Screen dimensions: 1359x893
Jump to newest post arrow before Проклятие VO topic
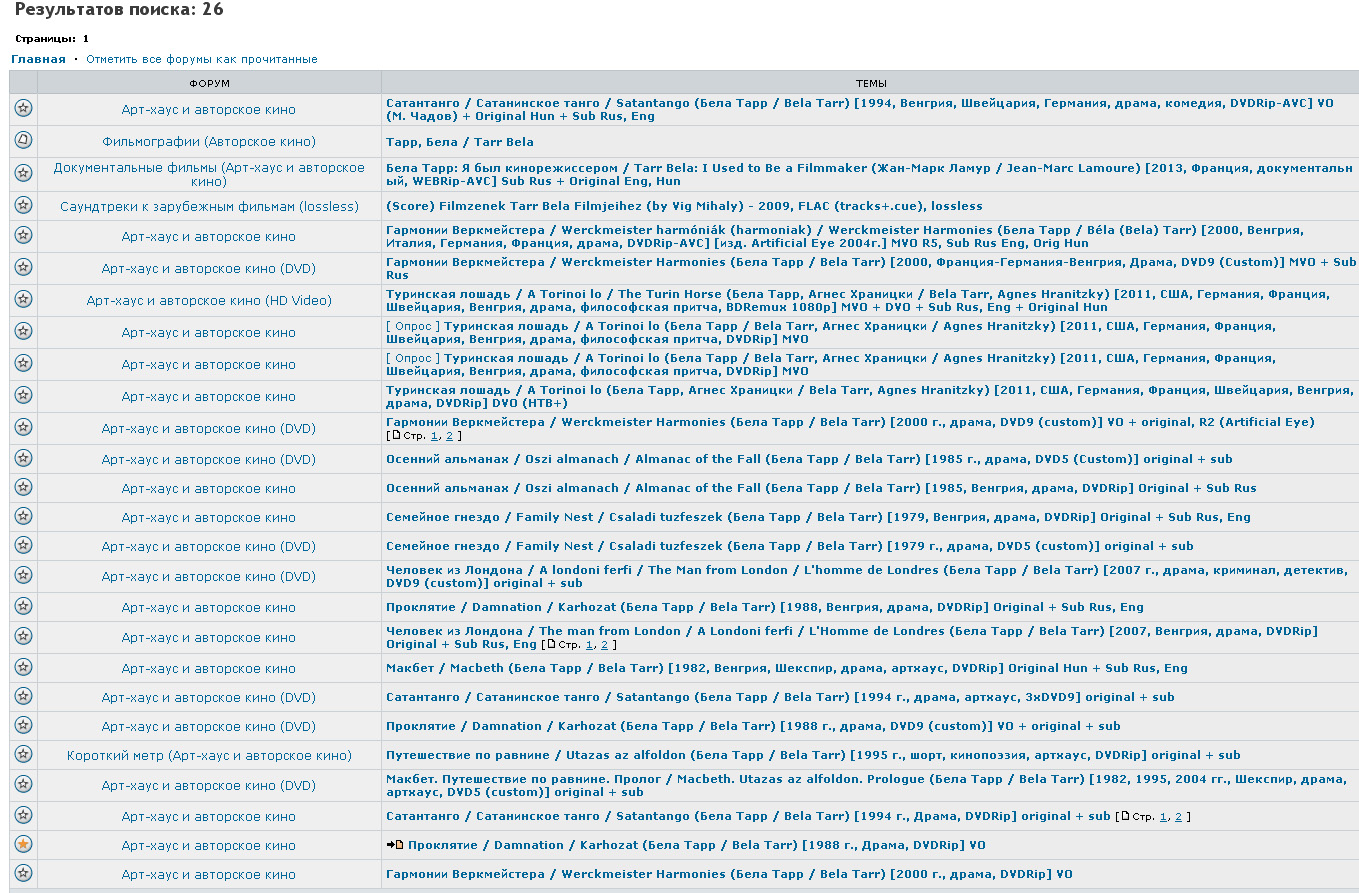click(x=395, y=845)
